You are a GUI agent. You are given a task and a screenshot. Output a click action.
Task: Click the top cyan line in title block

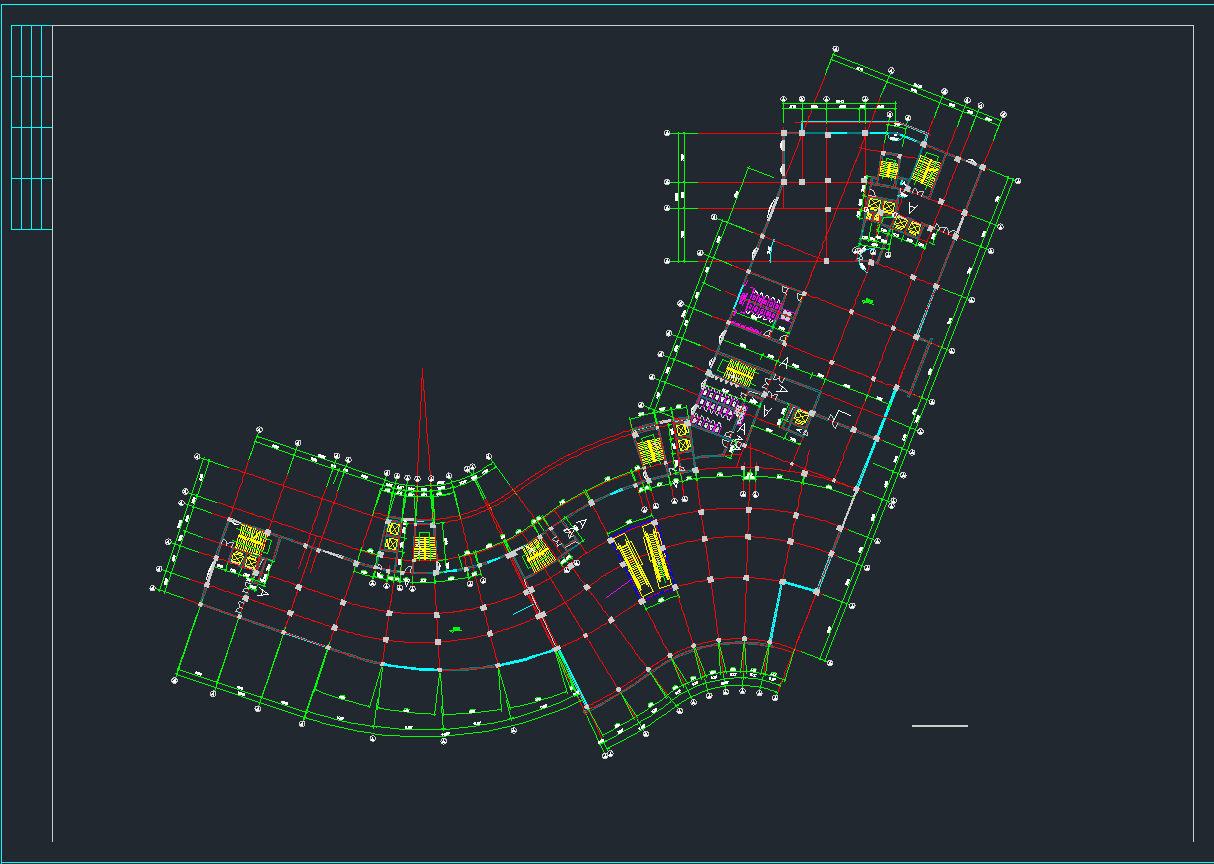point(31,76)
